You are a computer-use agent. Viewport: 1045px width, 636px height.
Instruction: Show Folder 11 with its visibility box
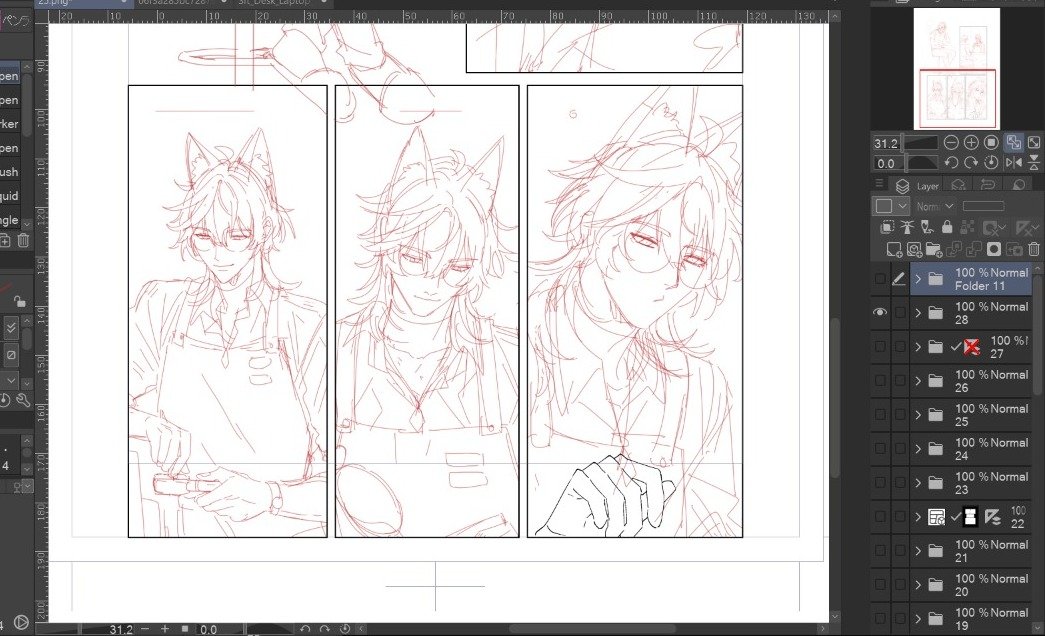[x=880, y=279]
